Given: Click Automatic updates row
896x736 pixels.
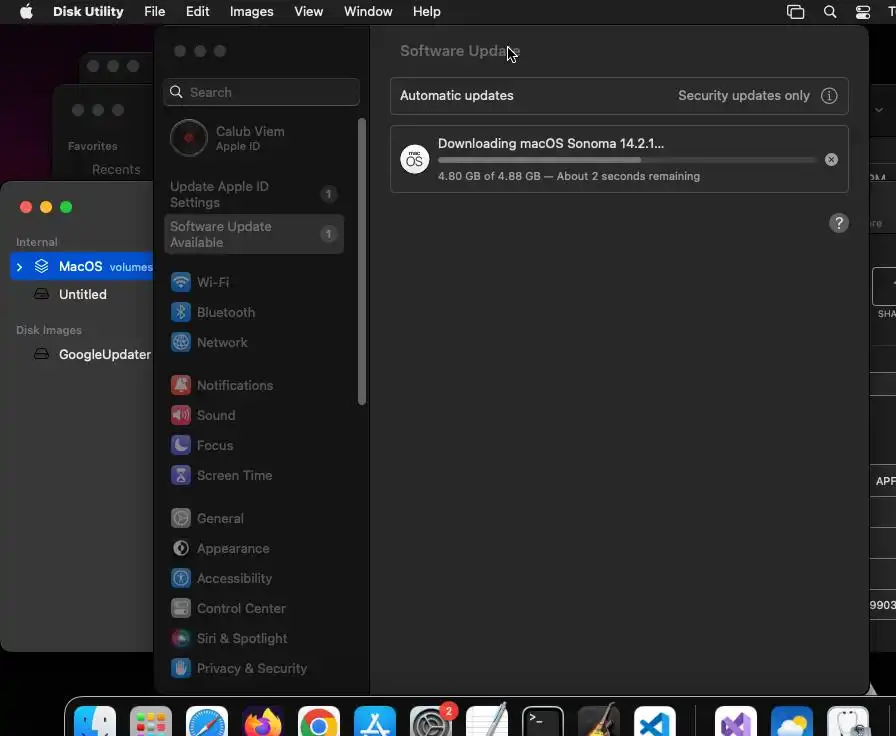Looking at the screenshot, I should pos(619,95).
